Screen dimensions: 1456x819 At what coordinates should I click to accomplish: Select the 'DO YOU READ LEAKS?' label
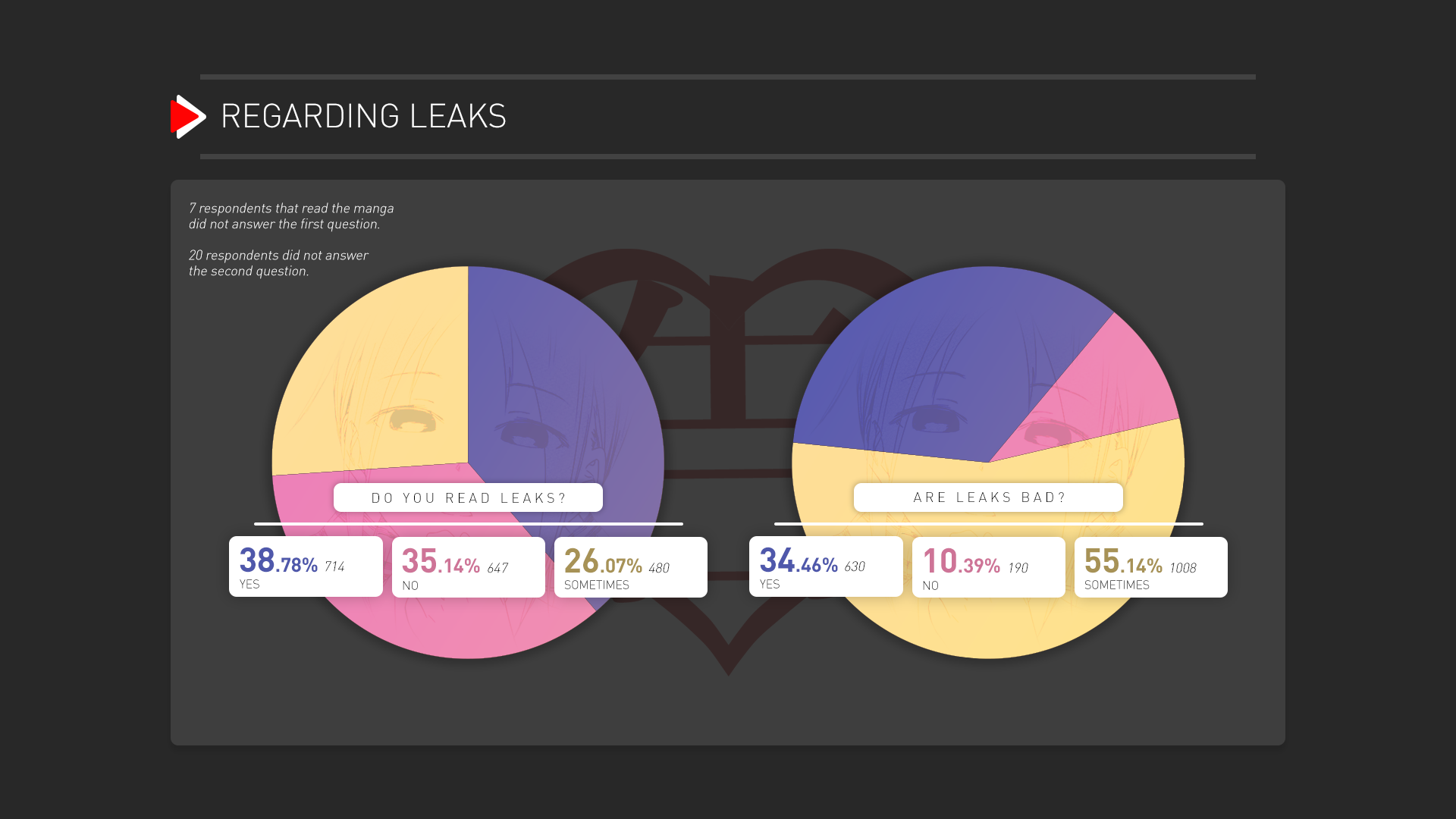(468, 497)
